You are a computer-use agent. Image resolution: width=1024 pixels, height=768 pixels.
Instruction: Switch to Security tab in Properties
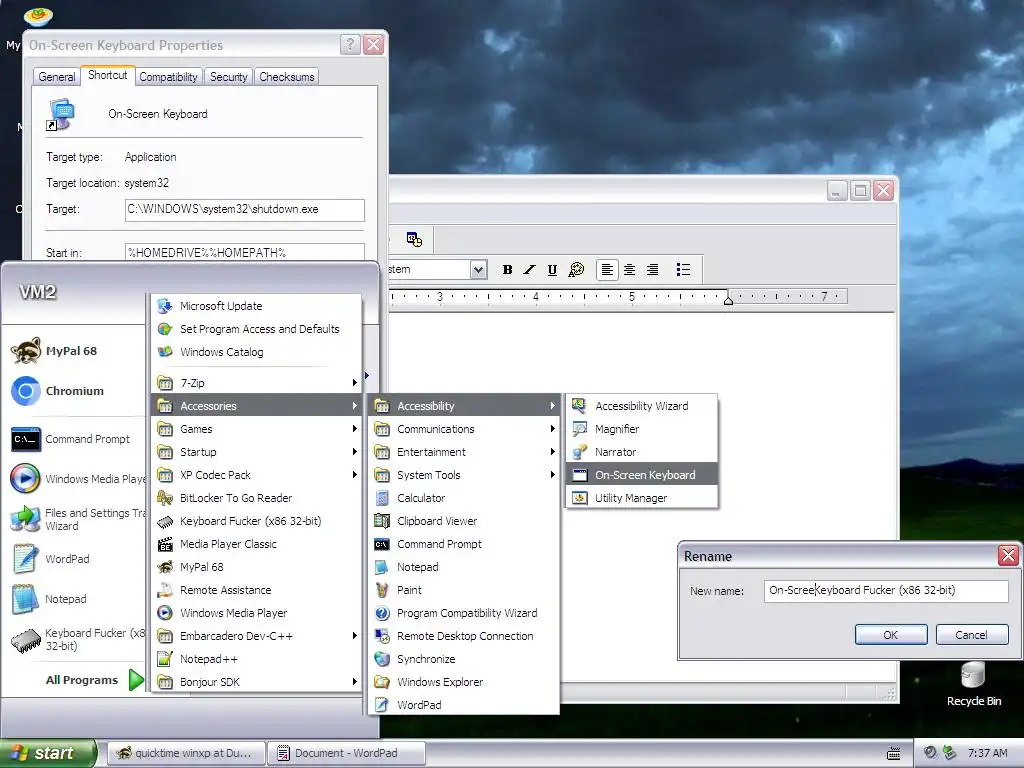229,77
